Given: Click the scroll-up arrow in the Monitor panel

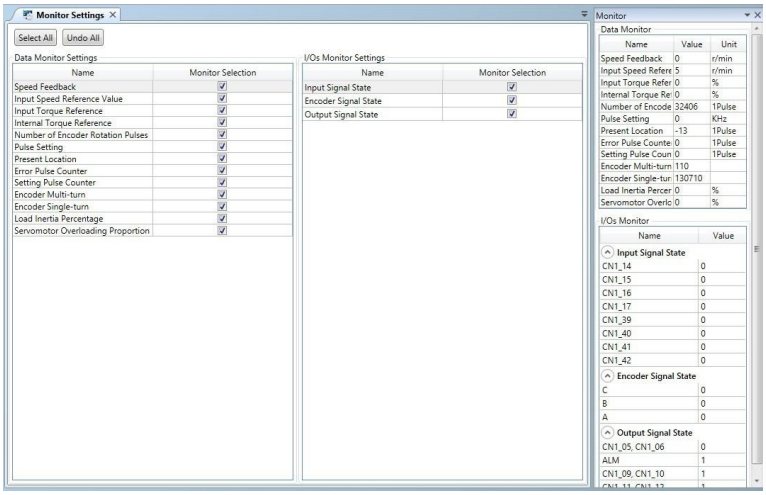Looking at the screenshot, I should pos(757,29).
